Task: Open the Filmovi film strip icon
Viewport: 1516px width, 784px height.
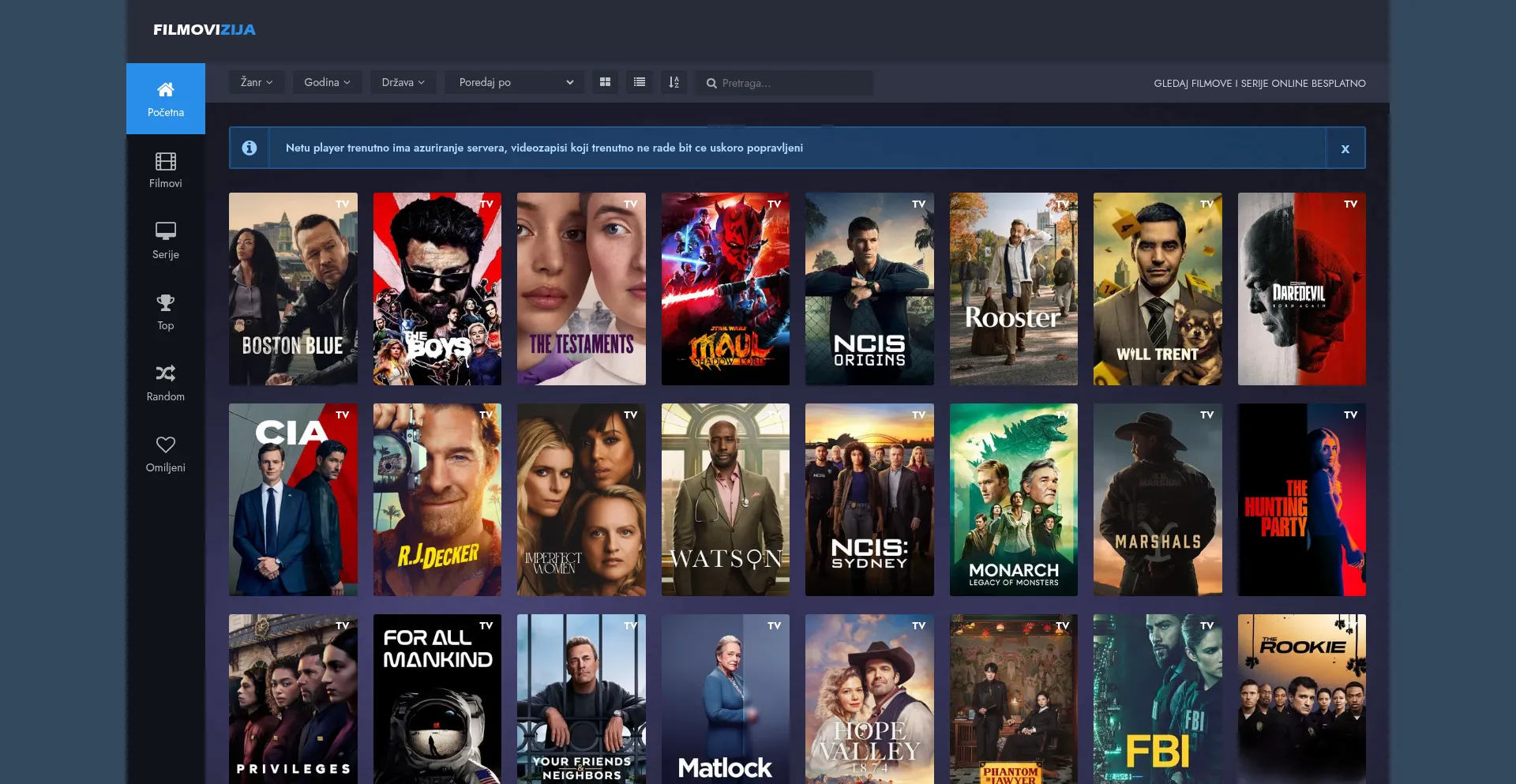Action: click(x=166, y=161)
